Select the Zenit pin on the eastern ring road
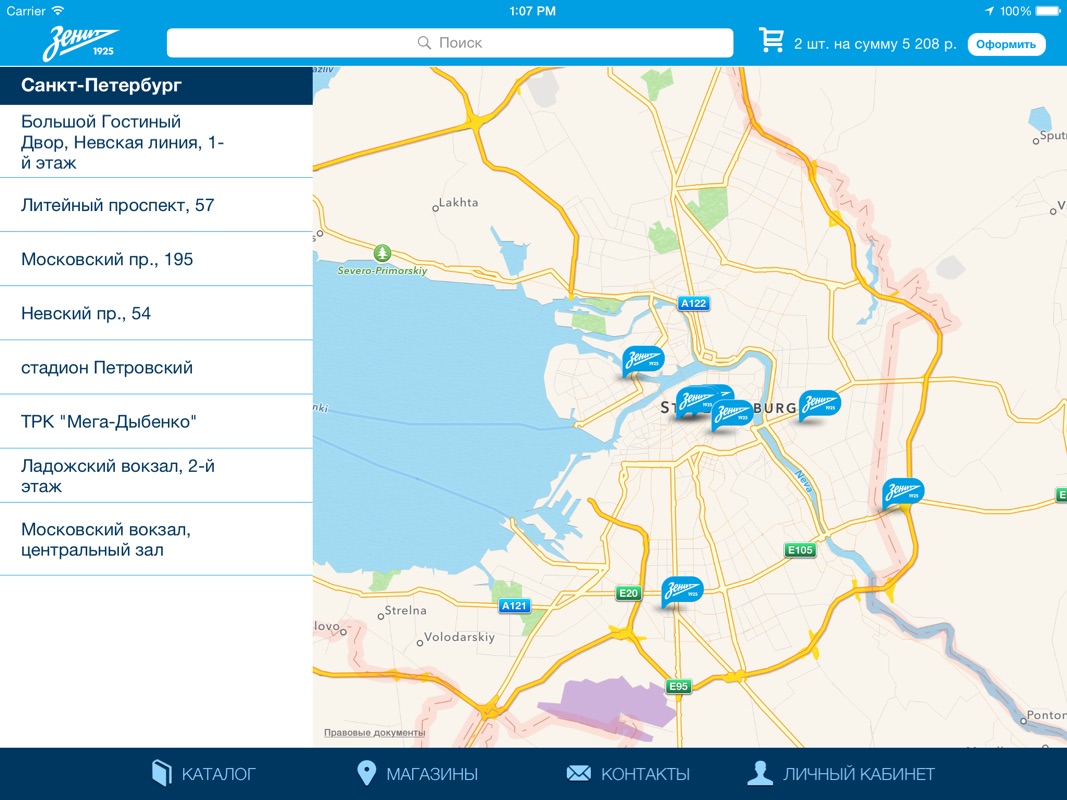1067x800 pixels. click(x=903, y=493)
